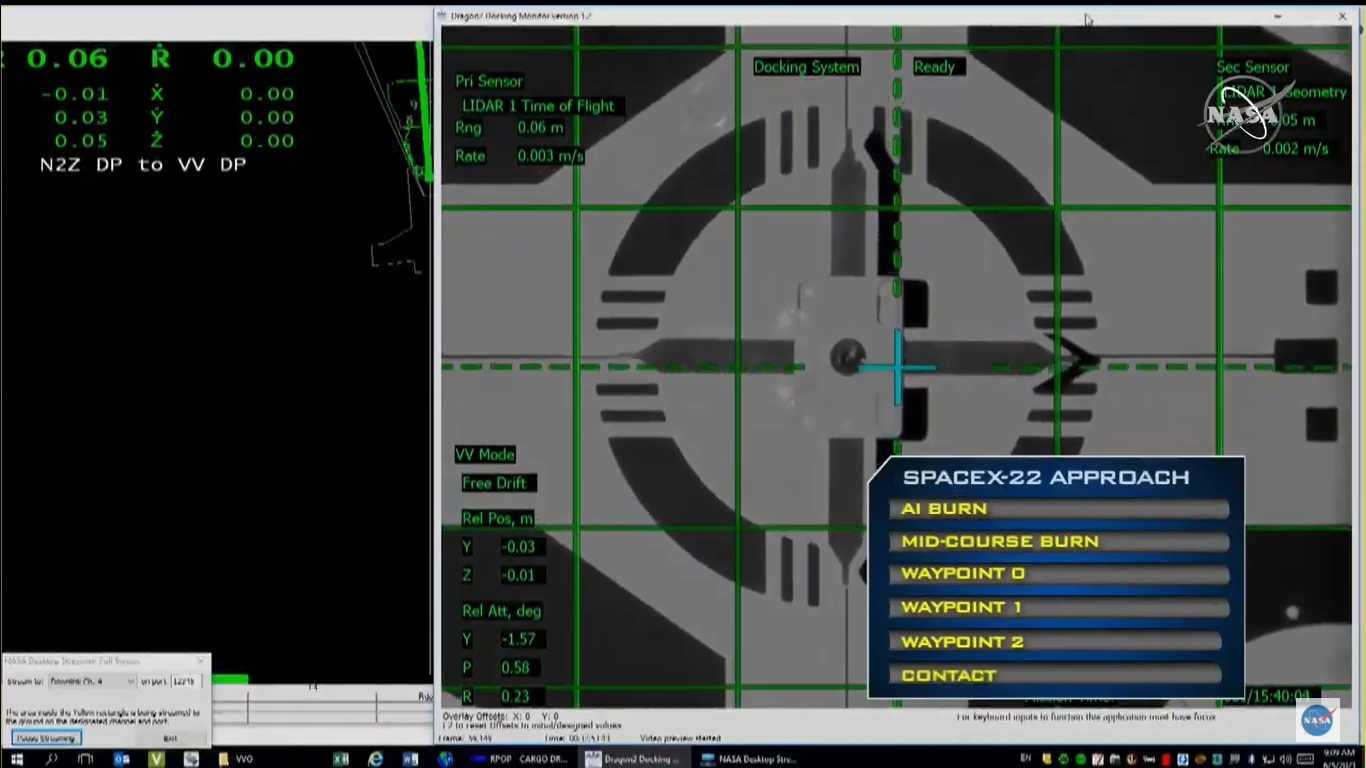
Task: Click Rel Att P value 0.58
Action: [x=516, y=667]
